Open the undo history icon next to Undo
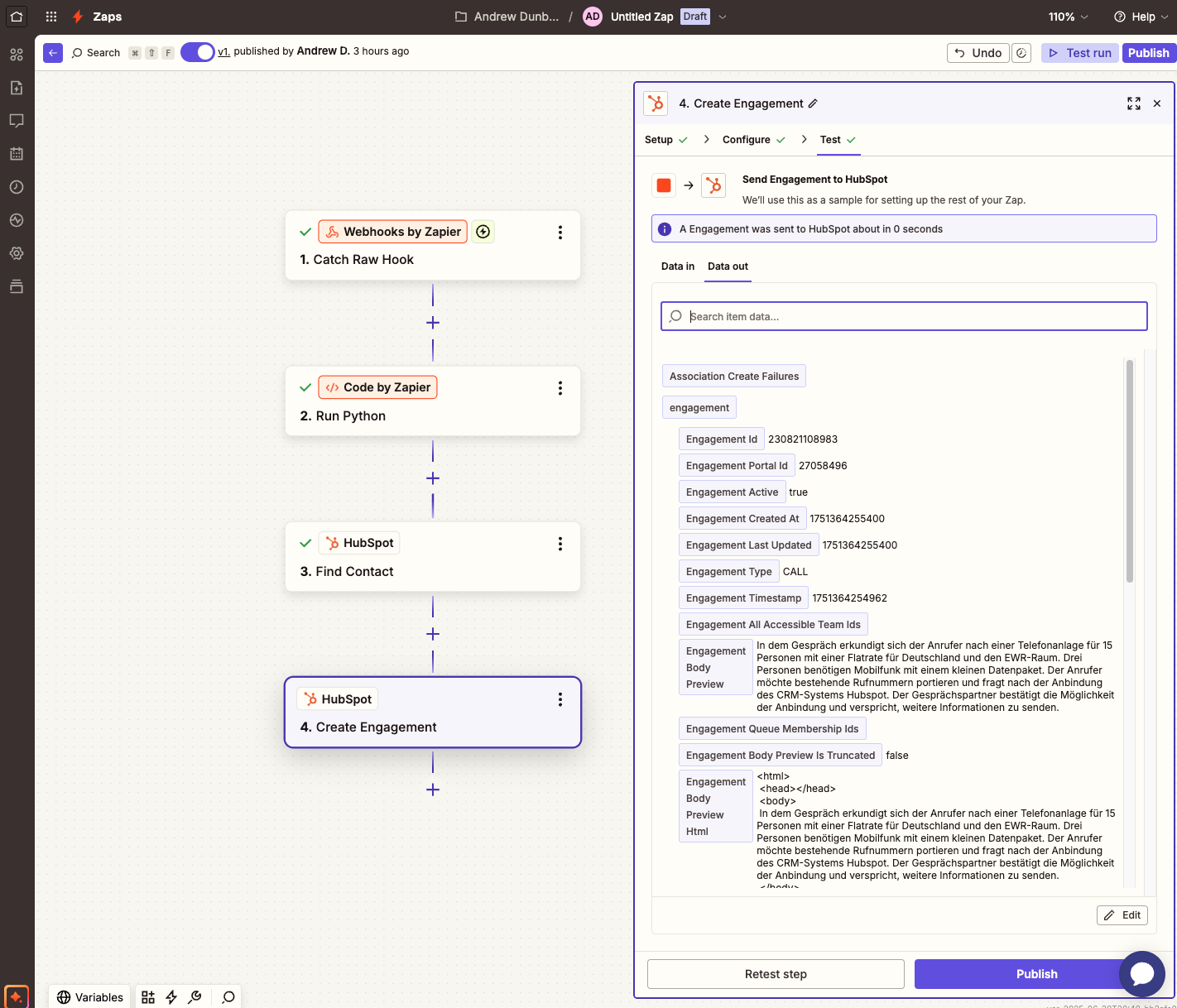The width and height of the screenshot is (1177, 1008). (x=1022, y=53)
